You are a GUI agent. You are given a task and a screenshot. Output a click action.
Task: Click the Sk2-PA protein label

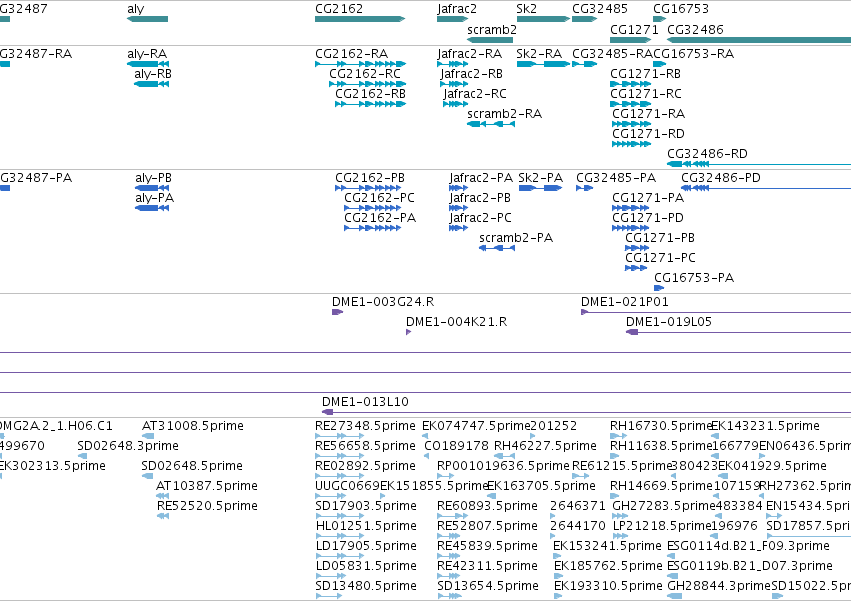pyautogui.click(x=541, y=178)
